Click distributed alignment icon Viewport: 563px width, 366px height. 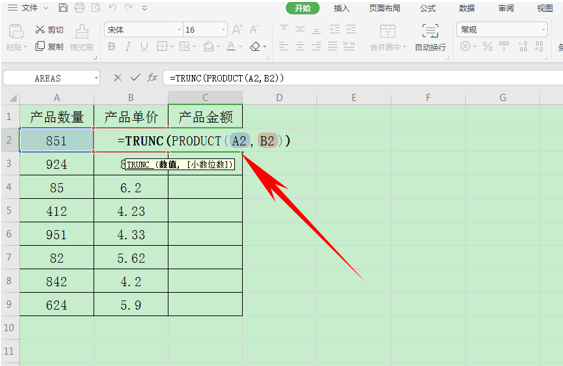coord(349,46)
